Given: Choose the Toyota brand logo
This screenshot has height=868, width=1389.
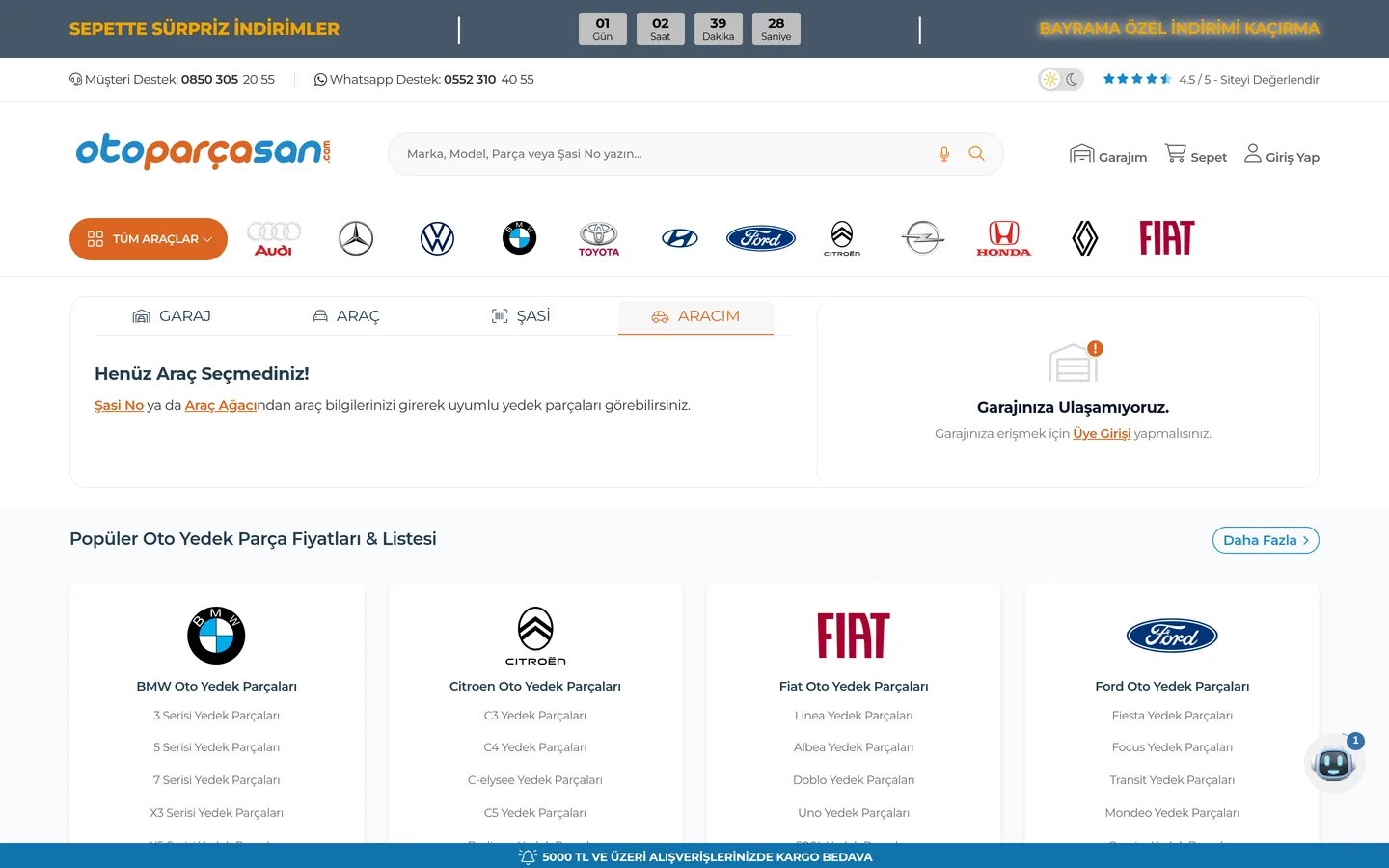Looking at the screenshot, I should pyautogui.click(x=599, y=238).
